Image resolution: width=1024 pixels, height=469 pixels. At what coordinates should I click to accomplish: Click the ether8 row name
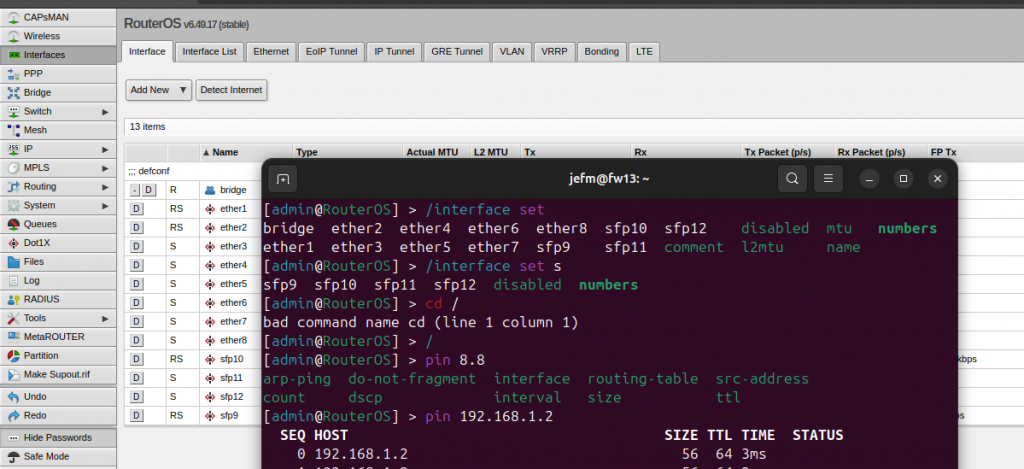pyautogui.click(x=233, y=340)
